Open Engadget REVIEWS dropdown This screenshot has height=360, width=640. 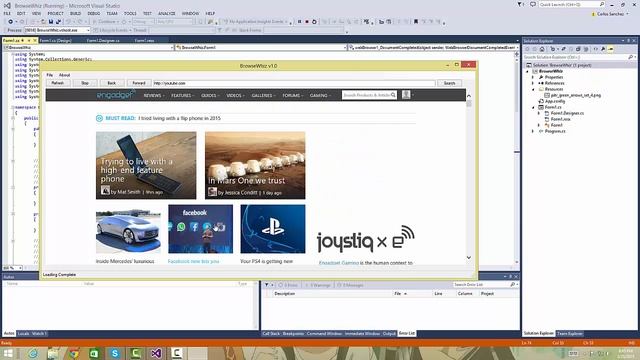pyautogui.click(x=153, y=96)
